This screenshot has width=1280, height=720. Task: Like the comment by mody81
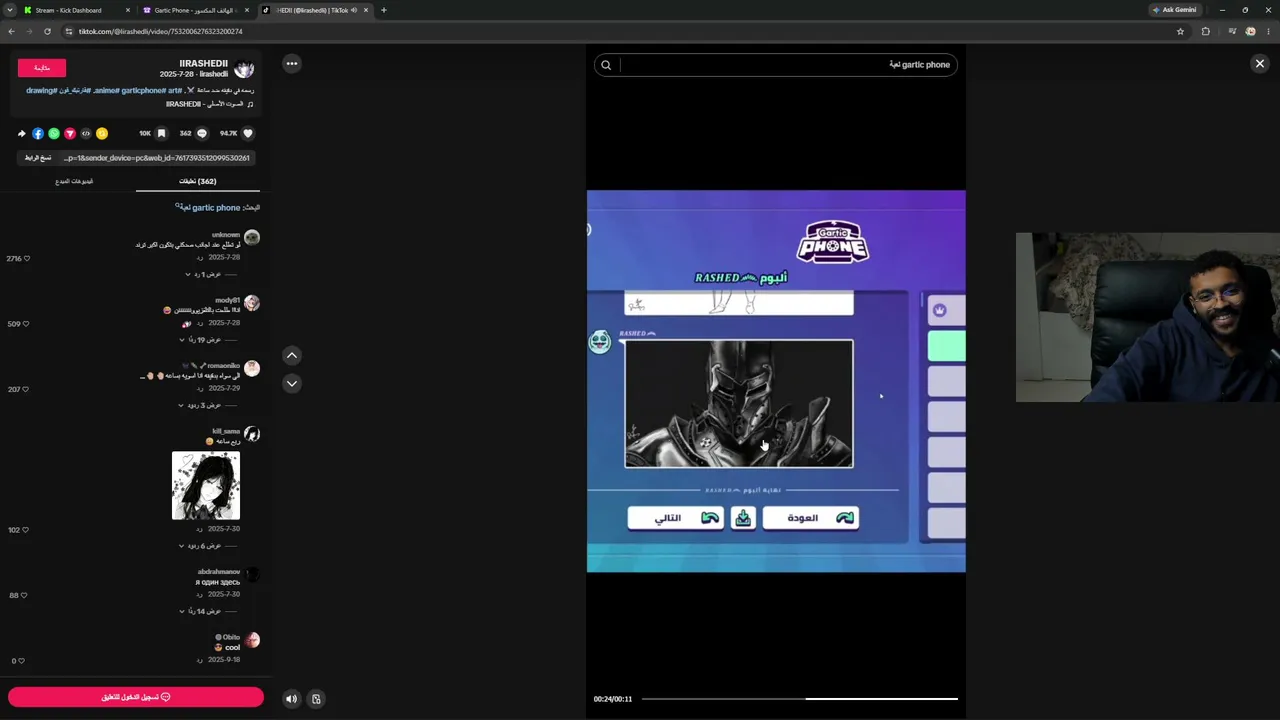click(x=26, y=324)
